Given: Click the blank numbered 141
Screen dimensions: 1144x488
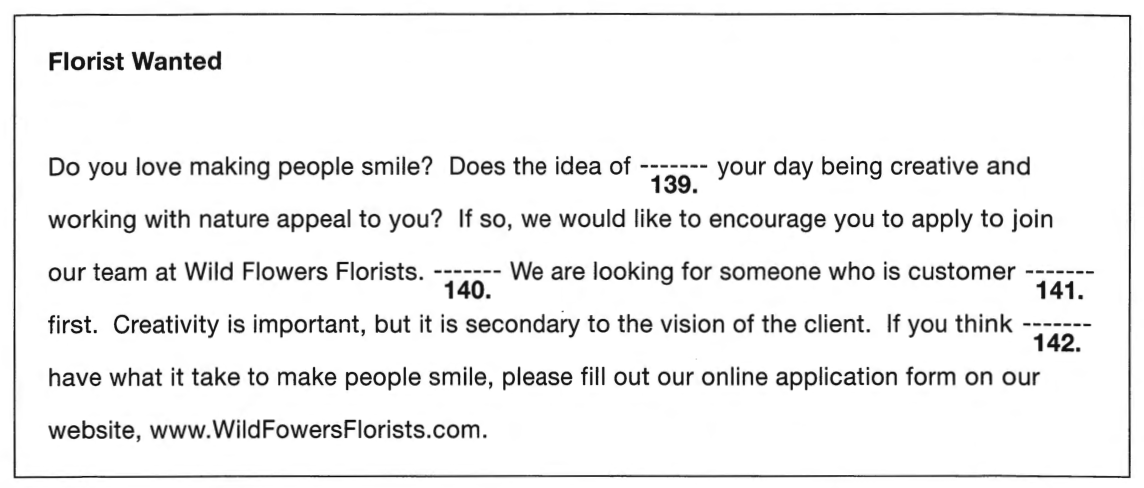Looking at the screenshot, I should click(1060, 273).
